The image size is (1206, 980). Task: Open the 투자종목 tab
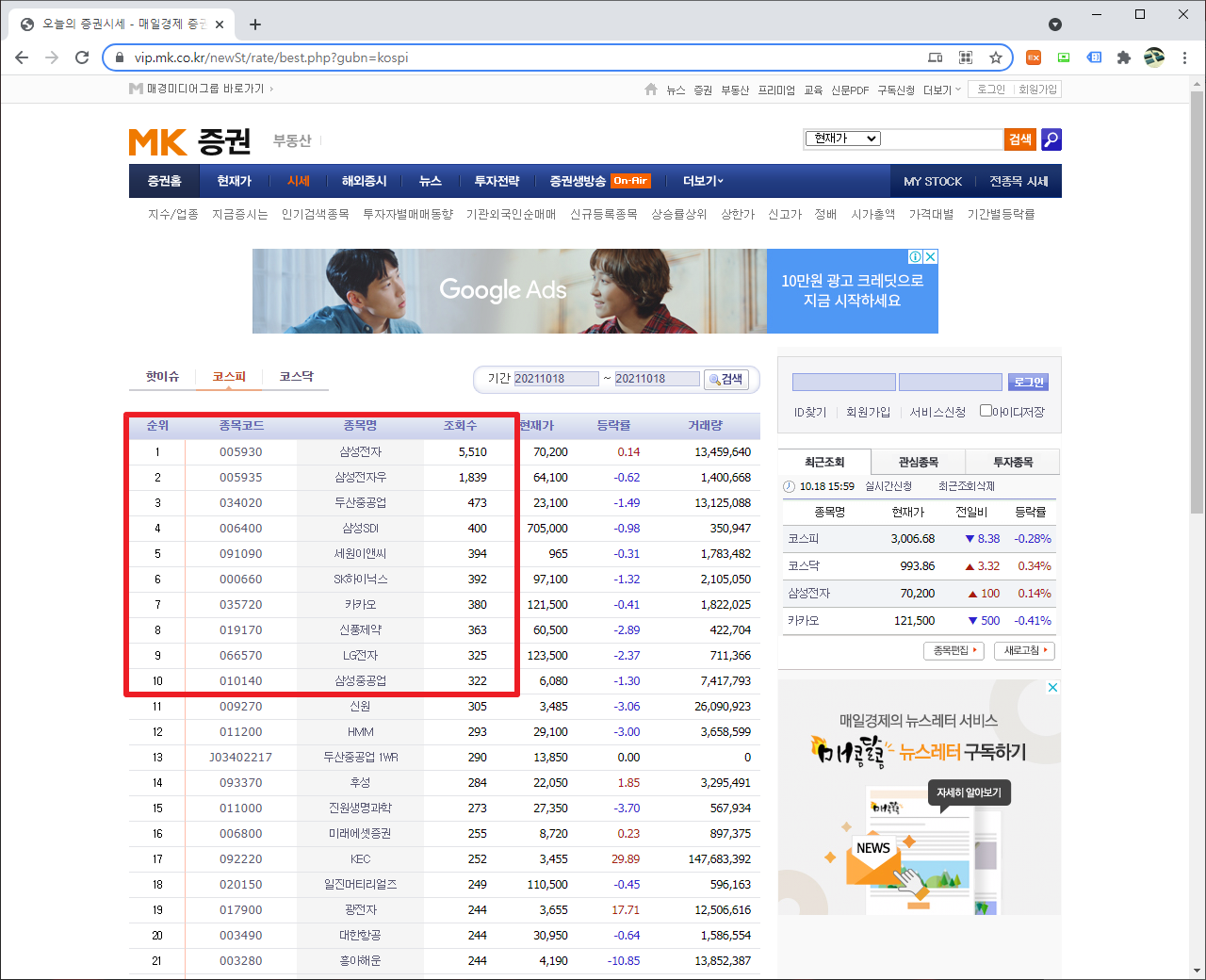pyautogui.click(x=1013, y=462)
